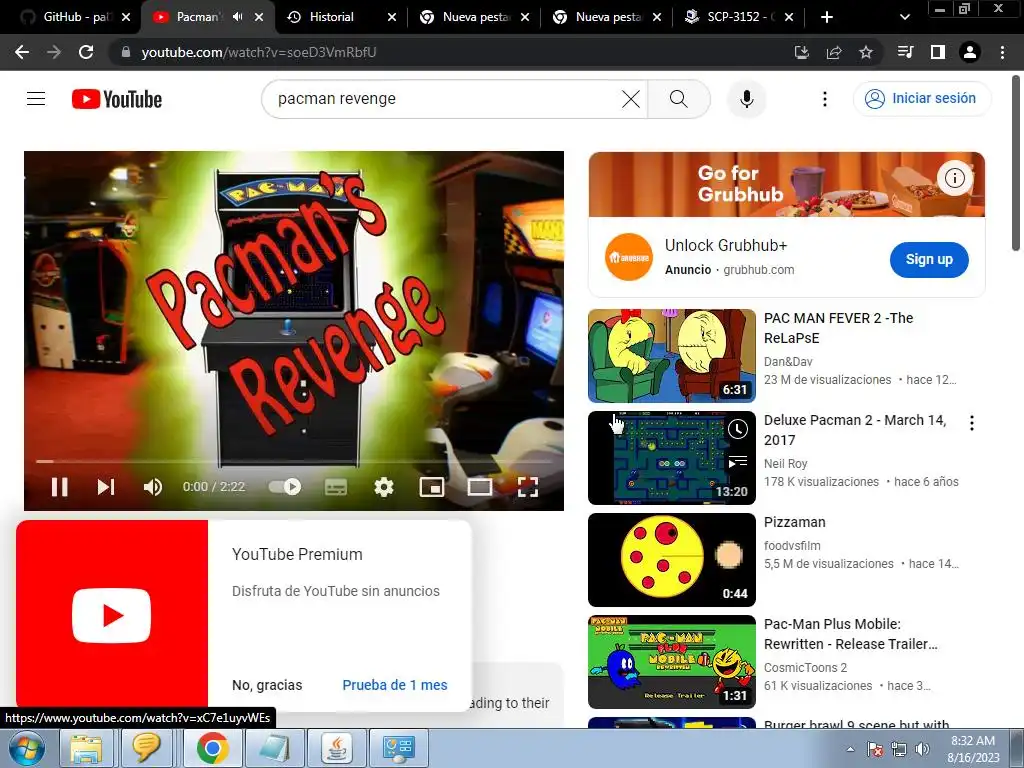1024x768 pixels.
Task: Open the taskbar clock
Action: click(x=973, y=749)
